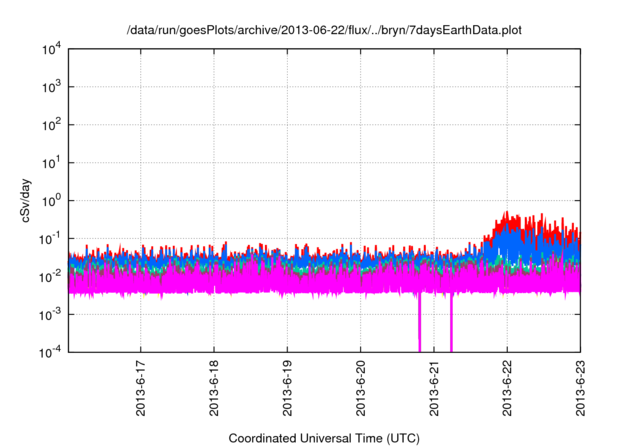Click the 10^2 y-axis label
Image resolution: width=640 pixels, height=448 pixels.
click(51, 125)
